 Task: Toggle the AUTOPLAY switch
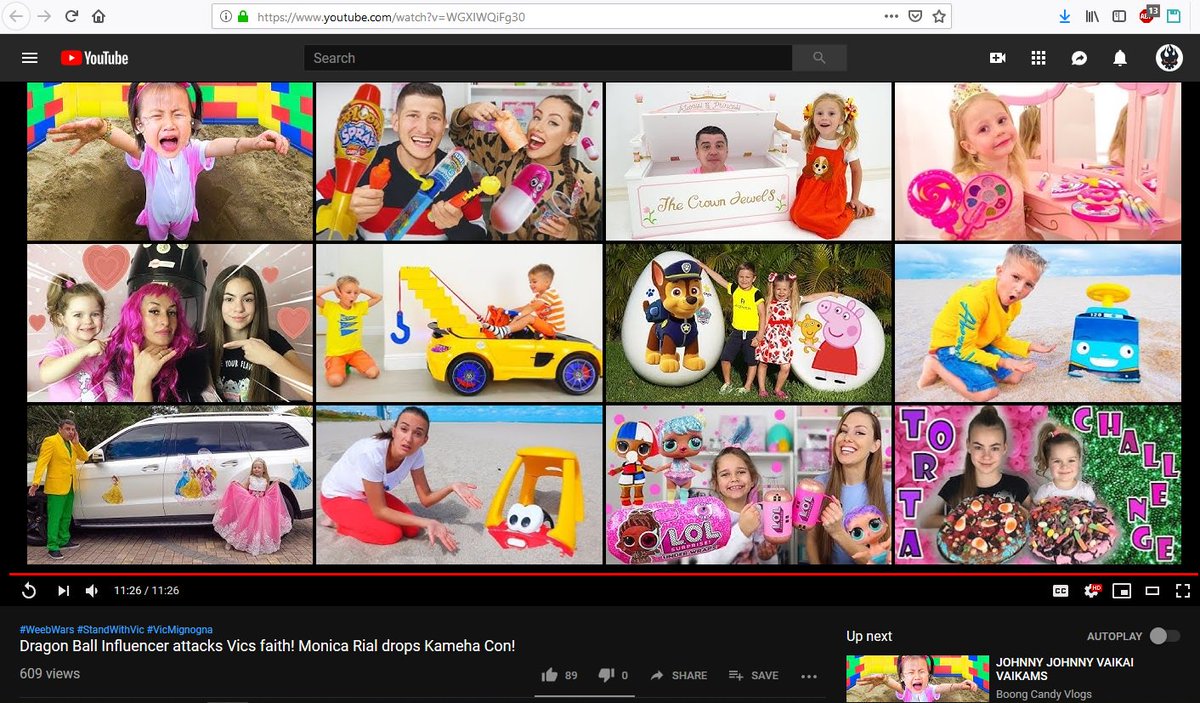(1163, 636)
